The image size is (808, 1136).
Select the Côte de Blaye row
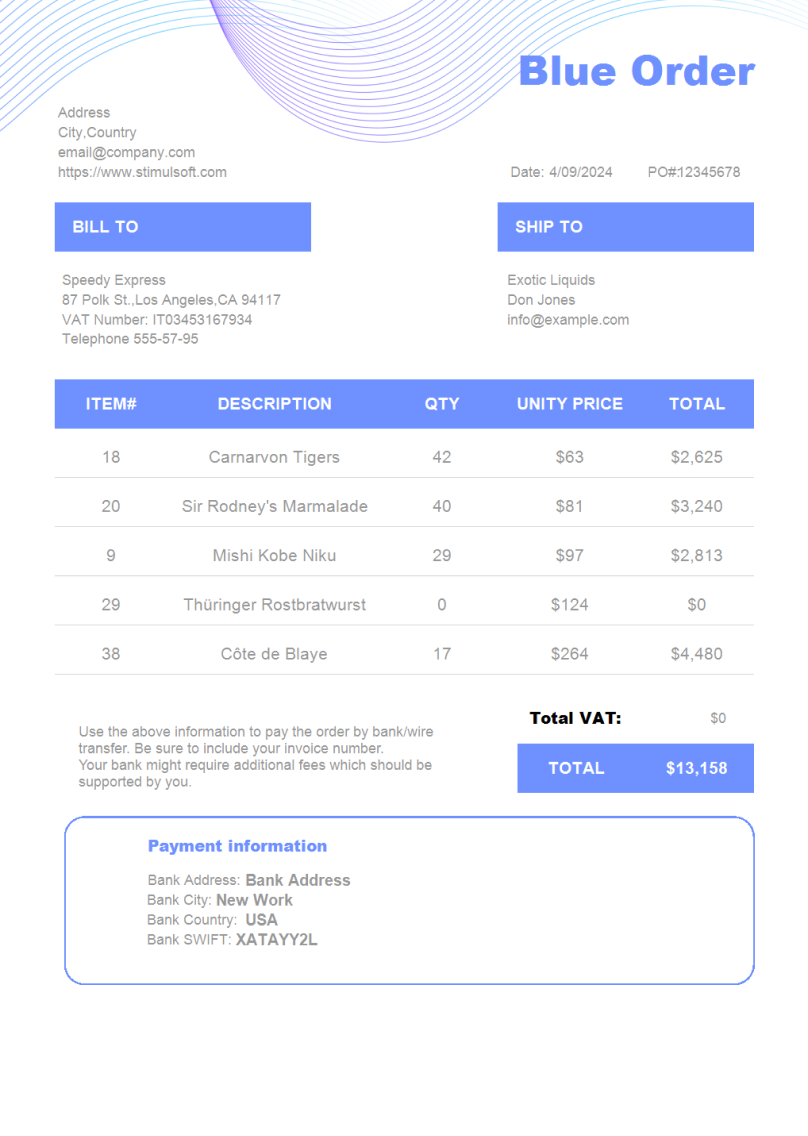point(274,654)
